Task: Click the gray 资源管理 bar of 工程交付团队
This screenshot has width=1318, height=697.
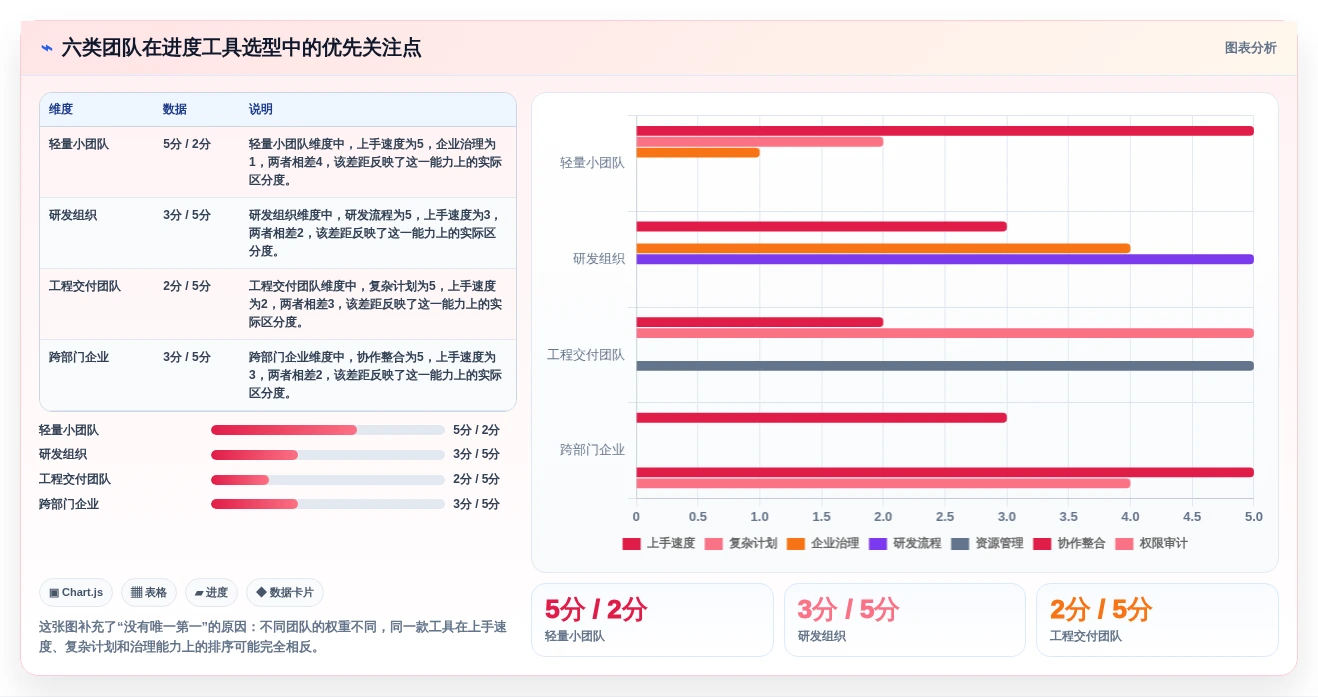Action: pyautogui.click(x=945, y=366)
